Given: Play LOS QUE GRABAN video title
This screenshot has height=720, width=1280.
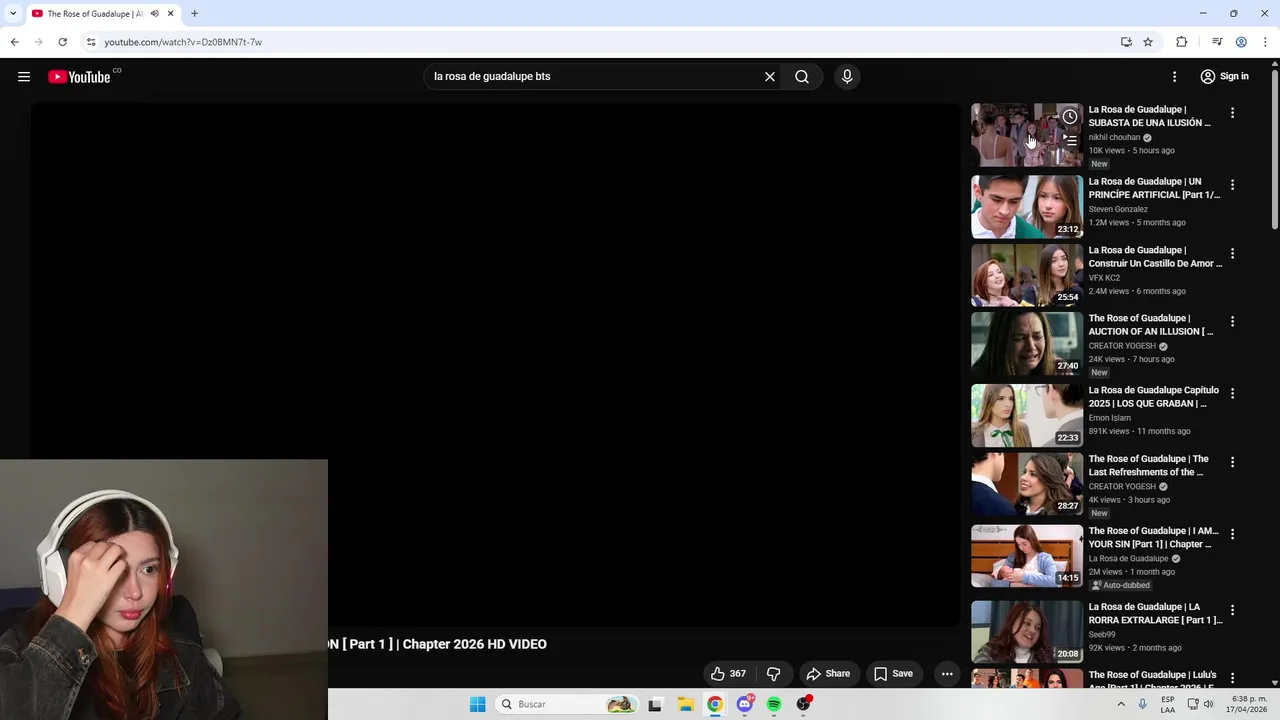Looking at the screenshot, I should pyautogui.click(x=1153, y=397).
